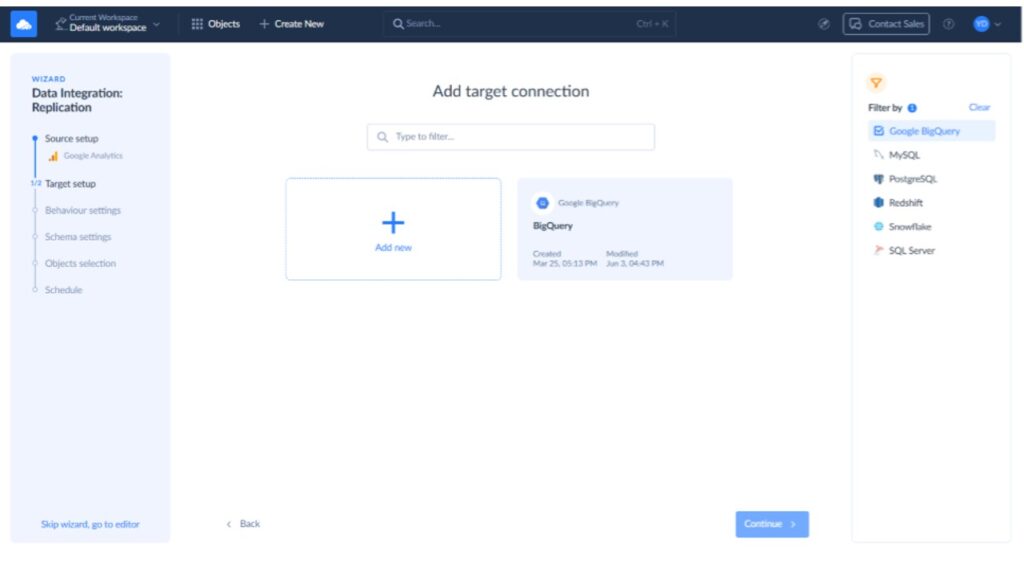Open the user avatar account menu
This screenshot has height=576, width=1024.
point(986,24)
